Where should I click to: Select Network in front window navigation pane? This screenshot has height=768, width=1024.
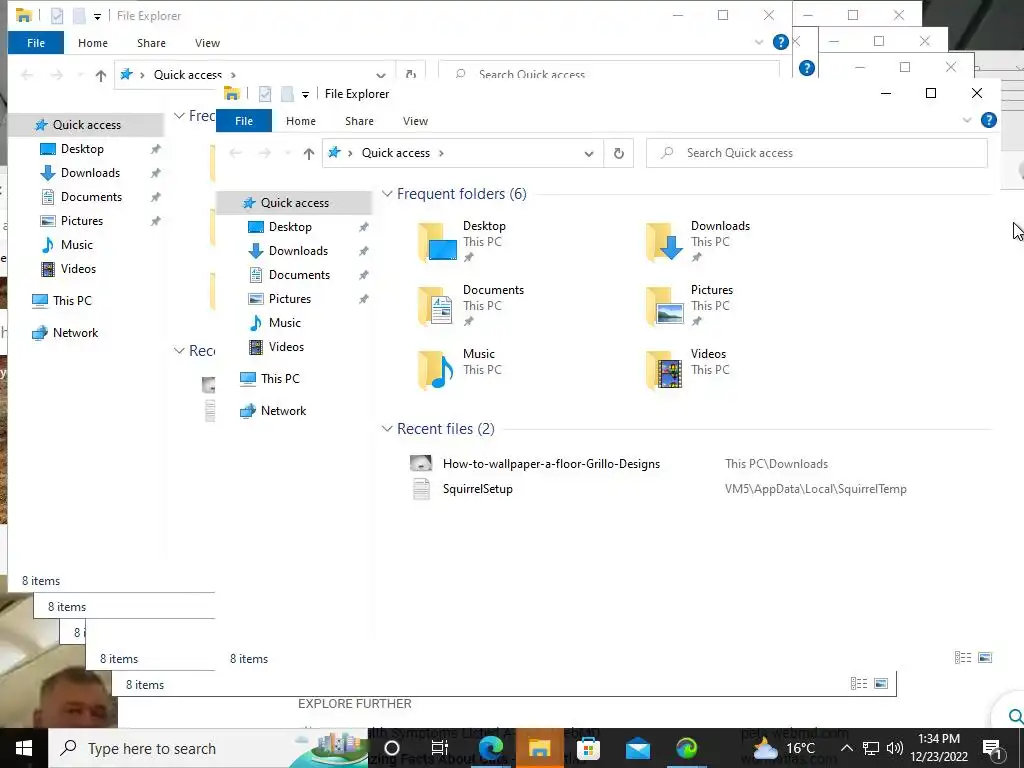283,411
